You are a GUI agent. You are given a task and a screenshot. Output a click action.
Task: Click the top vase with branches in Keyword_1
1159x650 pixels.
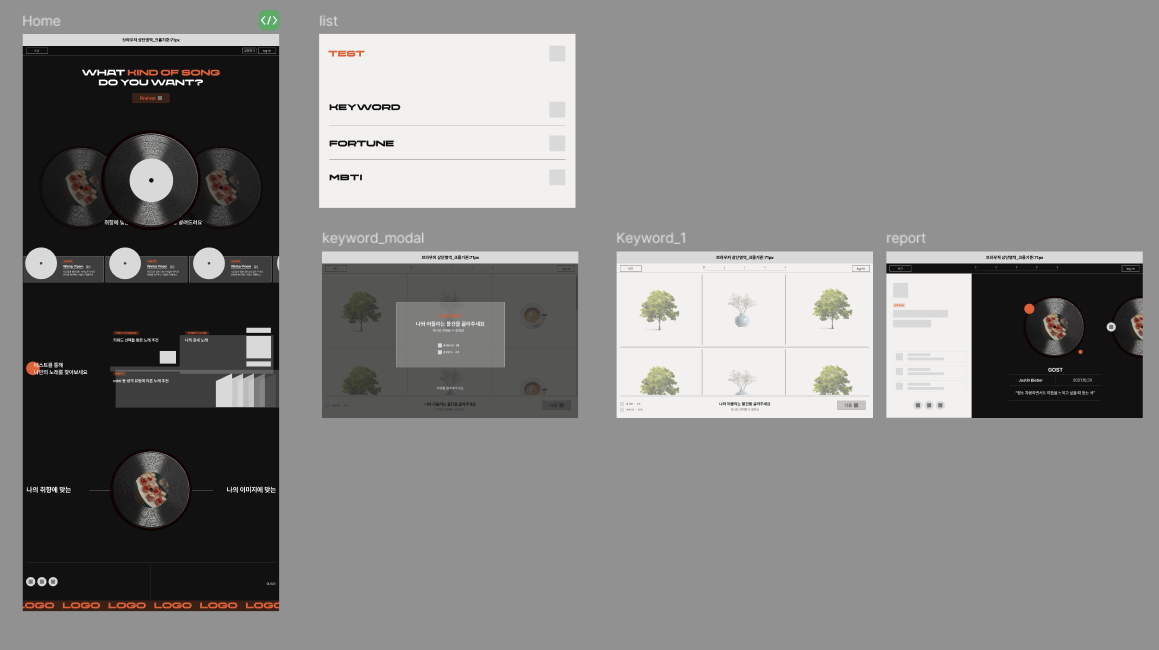pos(741,310)
